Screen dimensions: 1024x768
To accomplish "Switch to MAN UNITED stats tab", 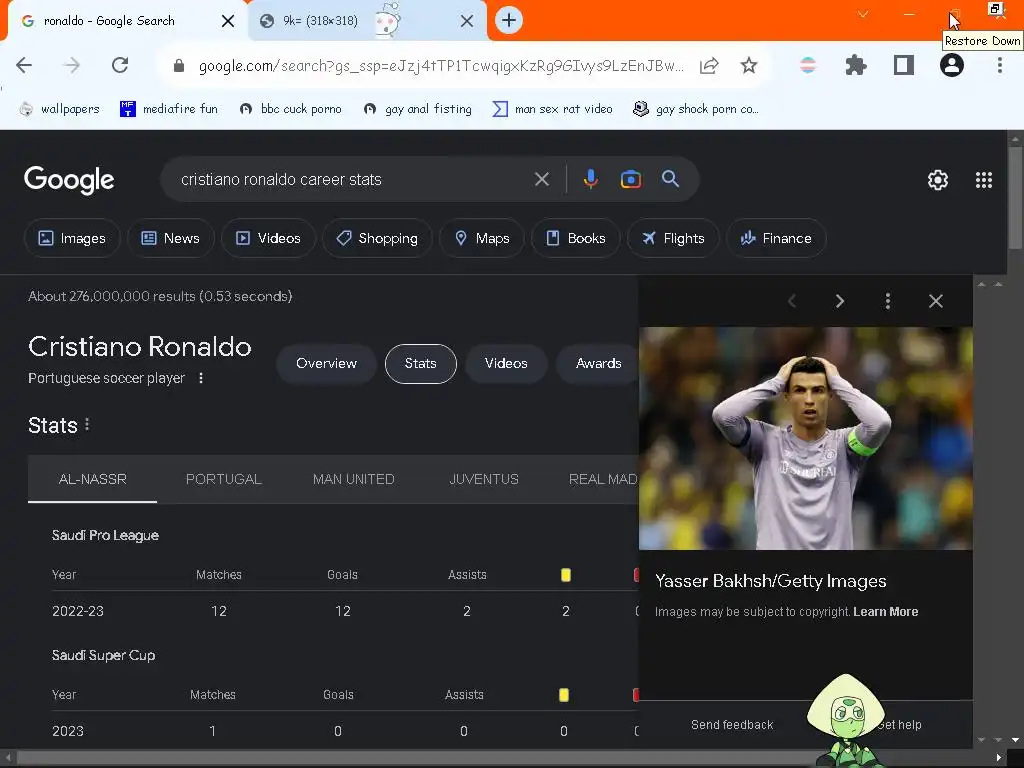I will [353, 479].
